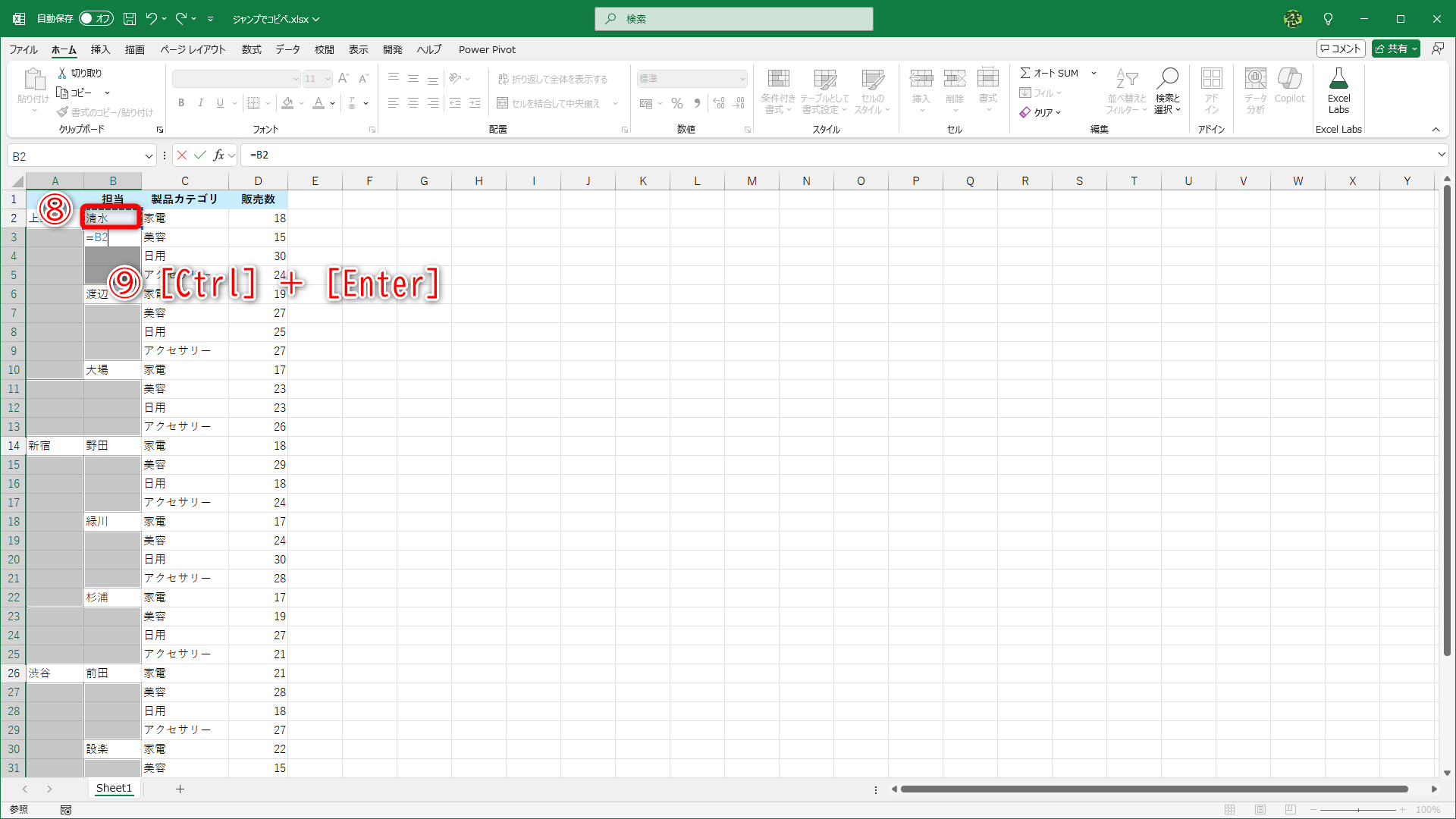
Task: Click the zoom slider in status bar
Action: (x=1357, y=810)
